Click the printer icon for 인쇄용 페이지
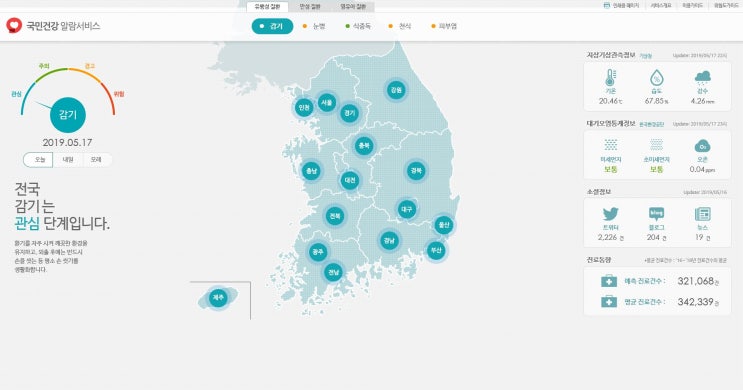Viewport: 743px width, 390px height. (x=607, y=6)
